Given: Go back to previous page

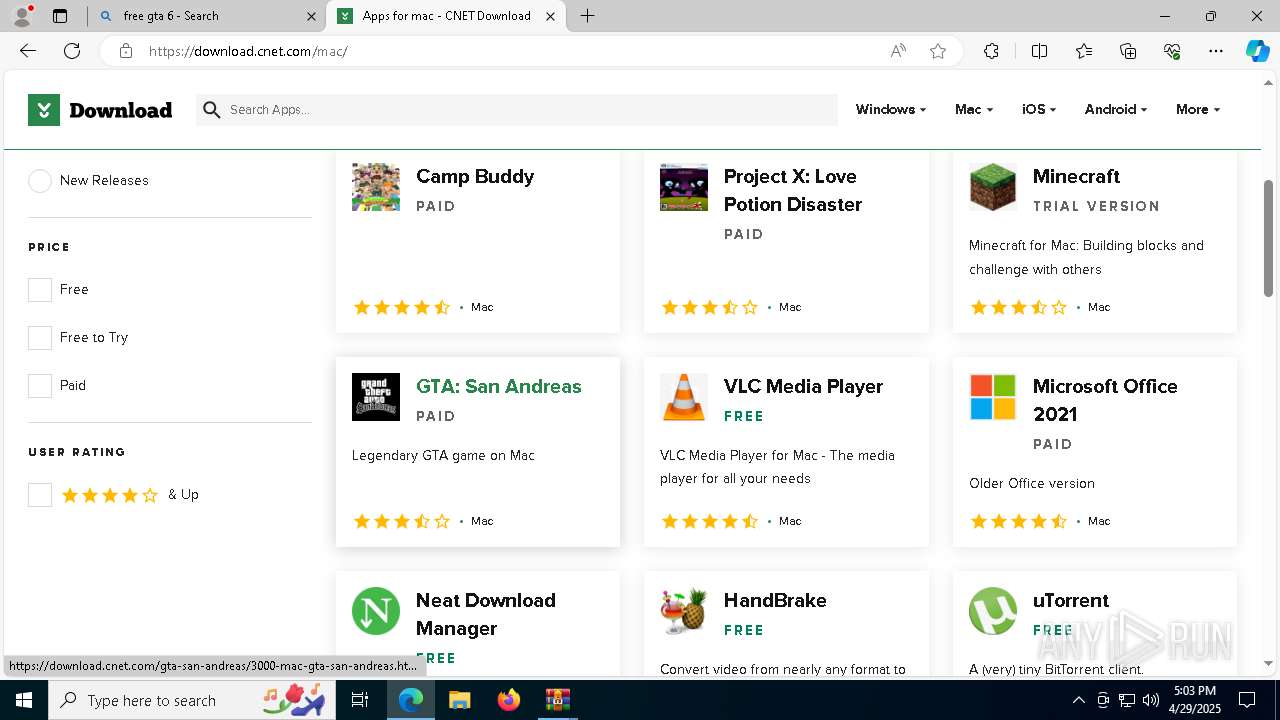Looking at the screenshot, I should [x=28, y=51].
